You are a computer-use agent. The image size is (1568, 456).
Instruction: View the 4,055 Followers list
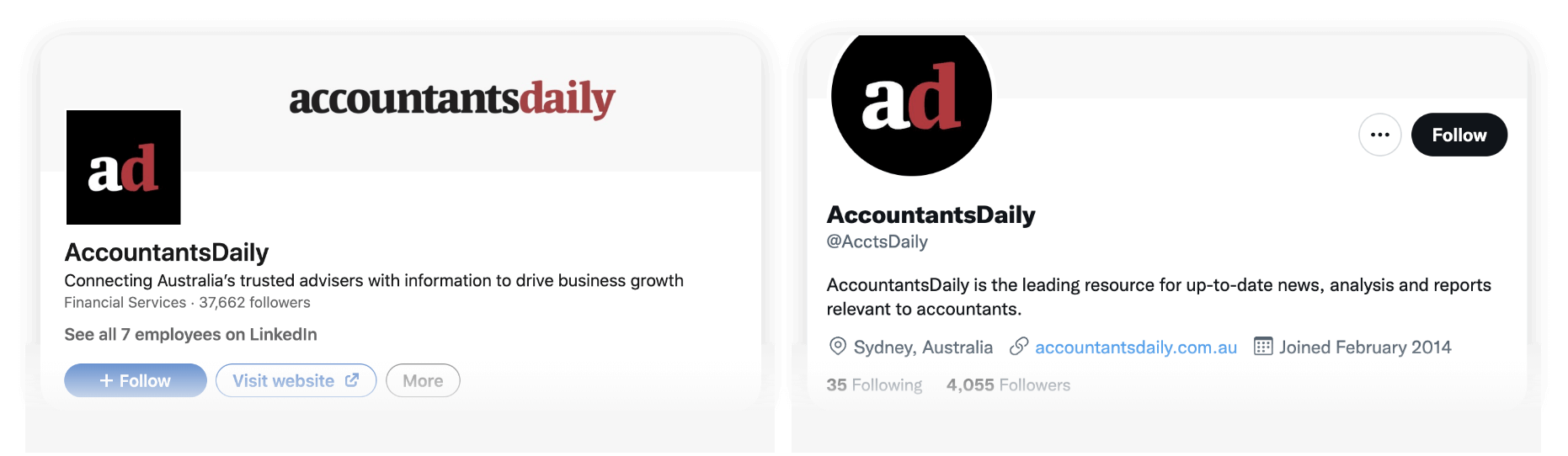1008,384
